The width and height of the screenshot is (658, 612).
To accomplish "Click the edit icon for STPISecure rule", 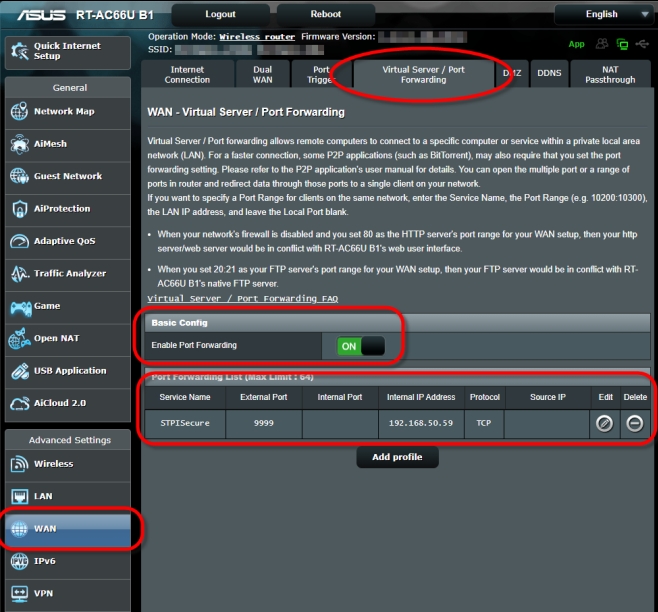I will (604, 424).
